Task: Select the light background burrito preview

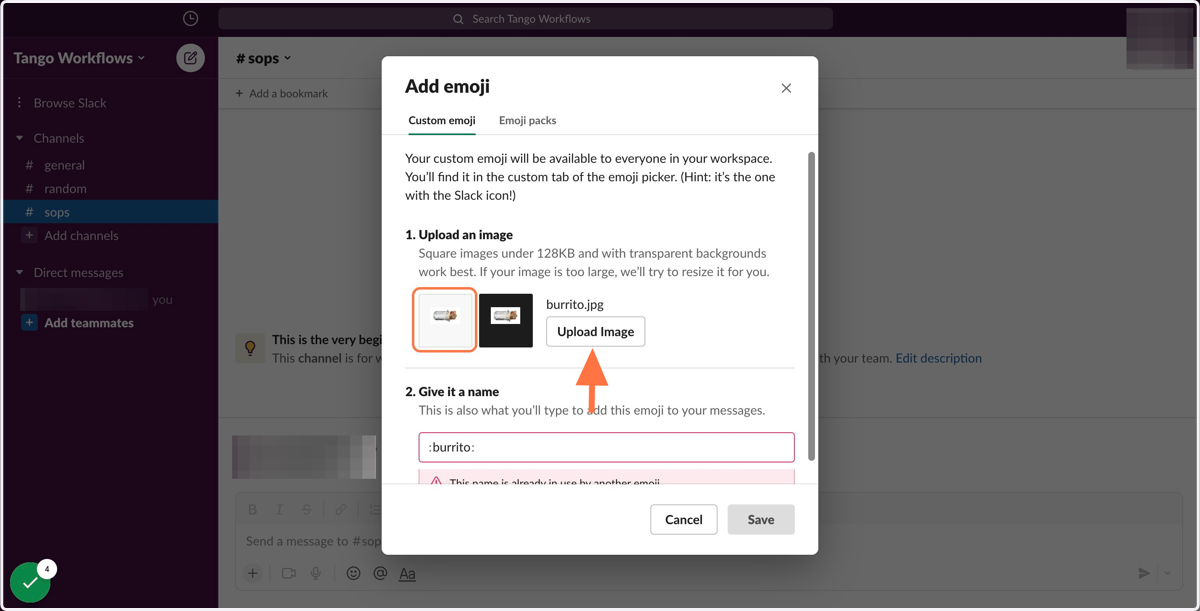Action: coord(445,319)
